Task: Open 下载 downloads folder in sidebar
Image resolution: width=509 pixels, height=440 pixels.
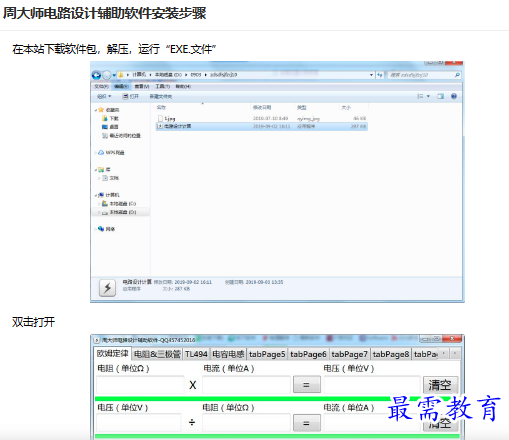Action: 111,118
